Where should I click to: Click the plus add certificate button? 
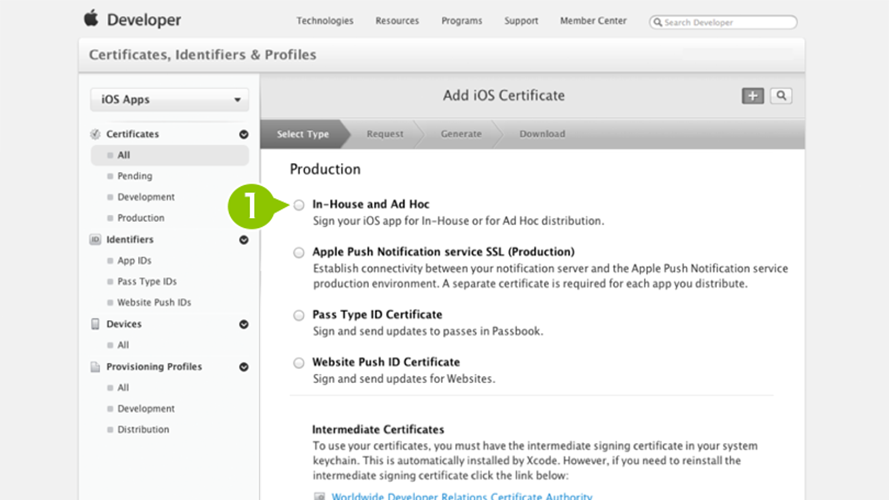pos(753,96)
